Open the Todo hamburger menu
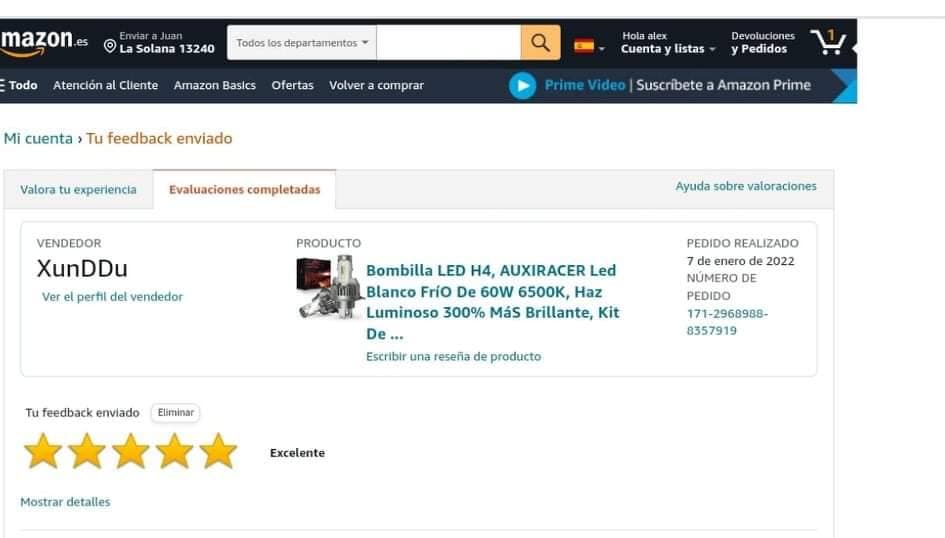 point(19,86)
